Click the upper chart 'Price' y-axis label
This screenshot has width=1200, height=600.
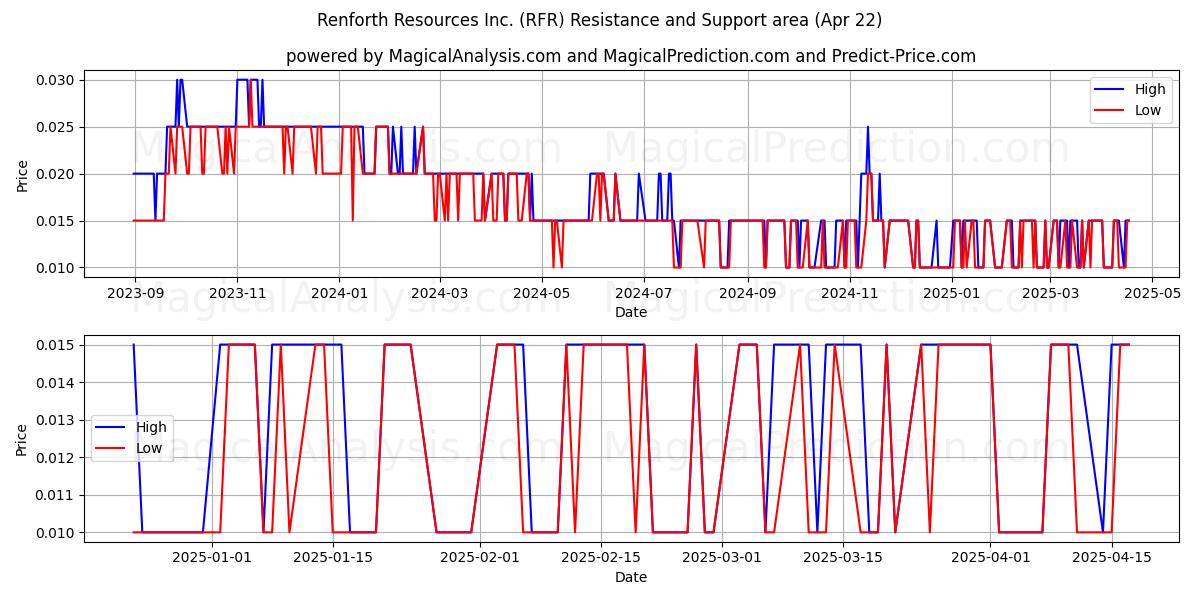(23, 174)
